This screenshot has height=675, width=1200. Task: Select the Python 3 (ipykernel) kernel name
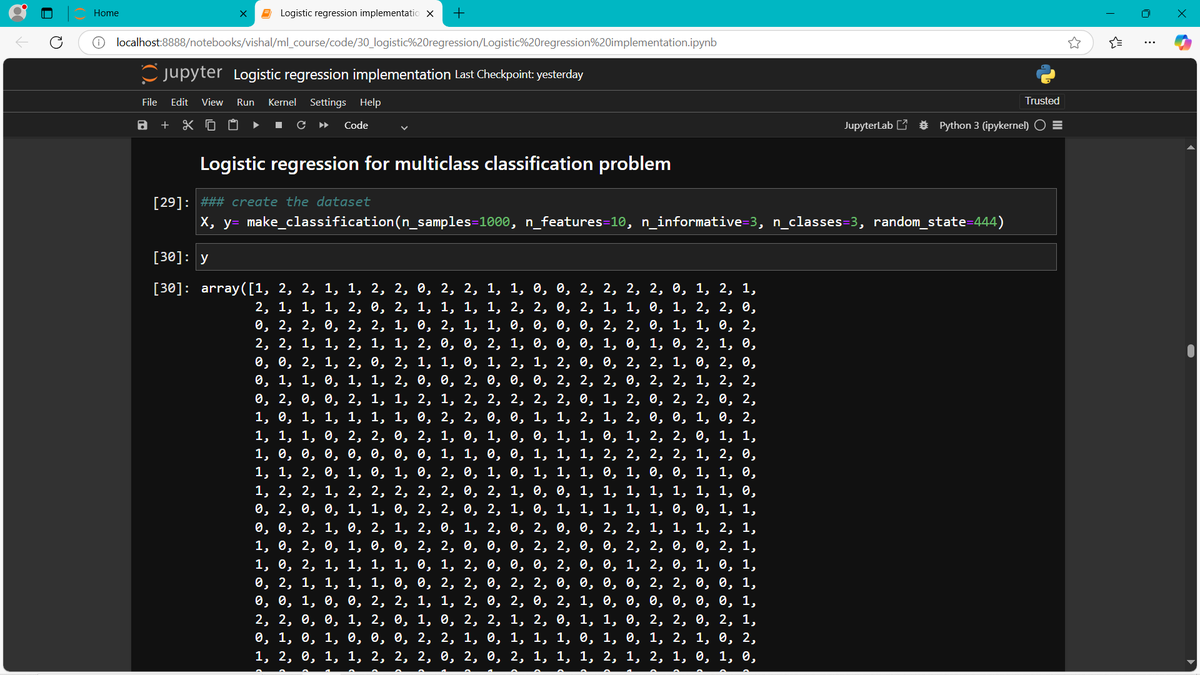tap(984, 125)
